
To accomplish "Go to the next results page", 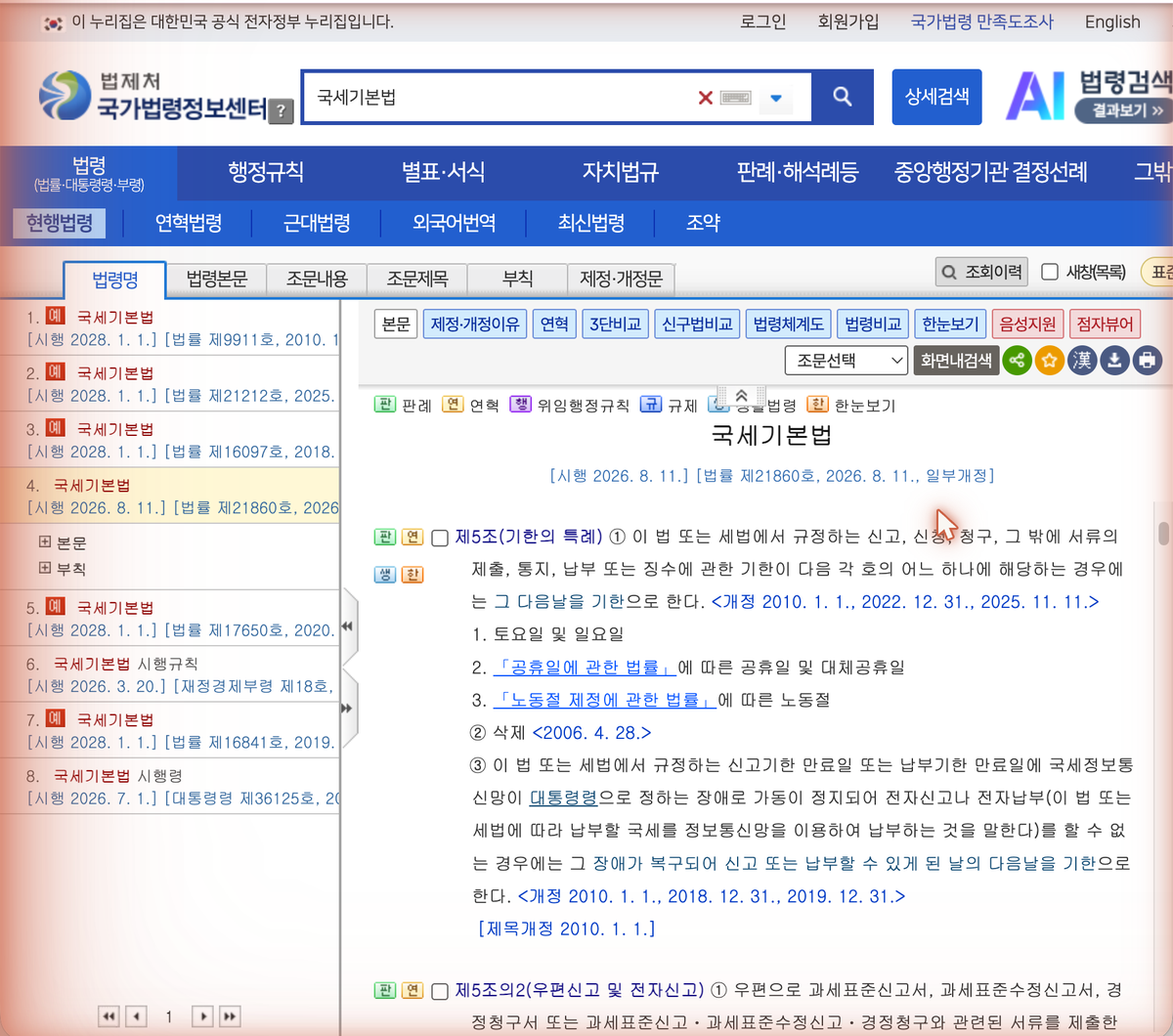I will tap(202, 1016).
